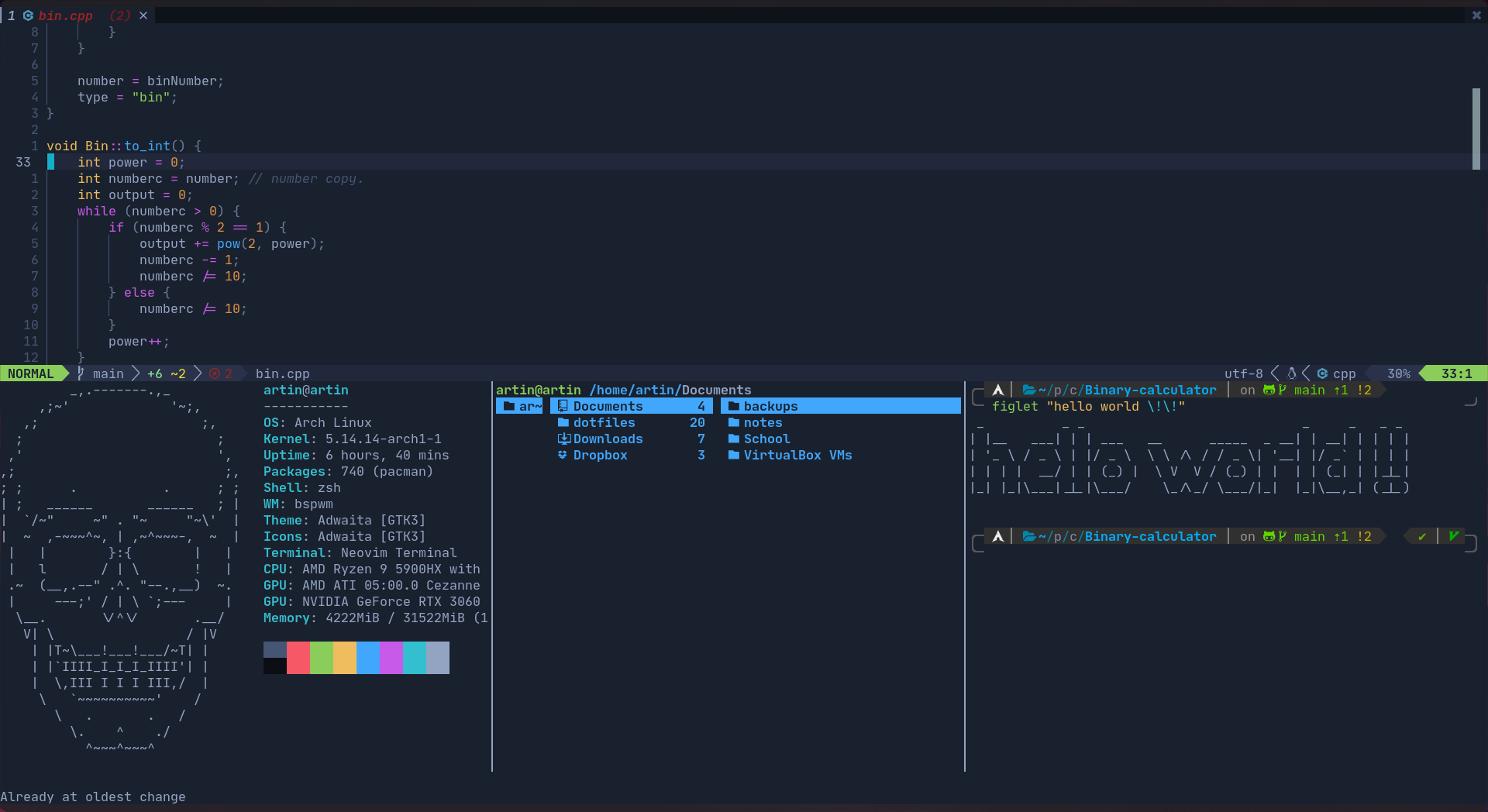Click the folder icon of the ar~ column
The height and width of the screenshot is (812, 1488).
(508, 406)
